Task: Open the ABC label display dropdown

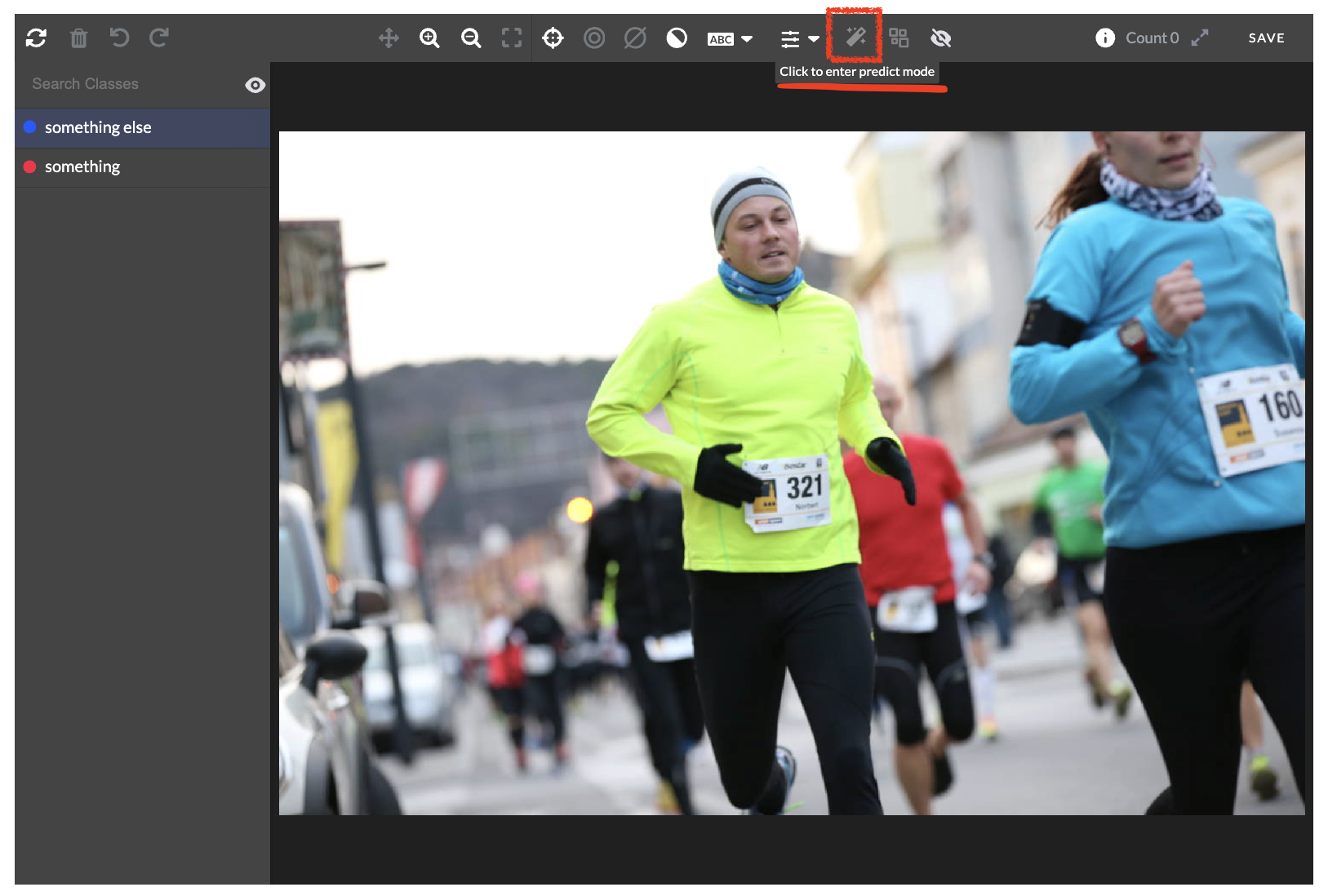Action: pos(730,39)
